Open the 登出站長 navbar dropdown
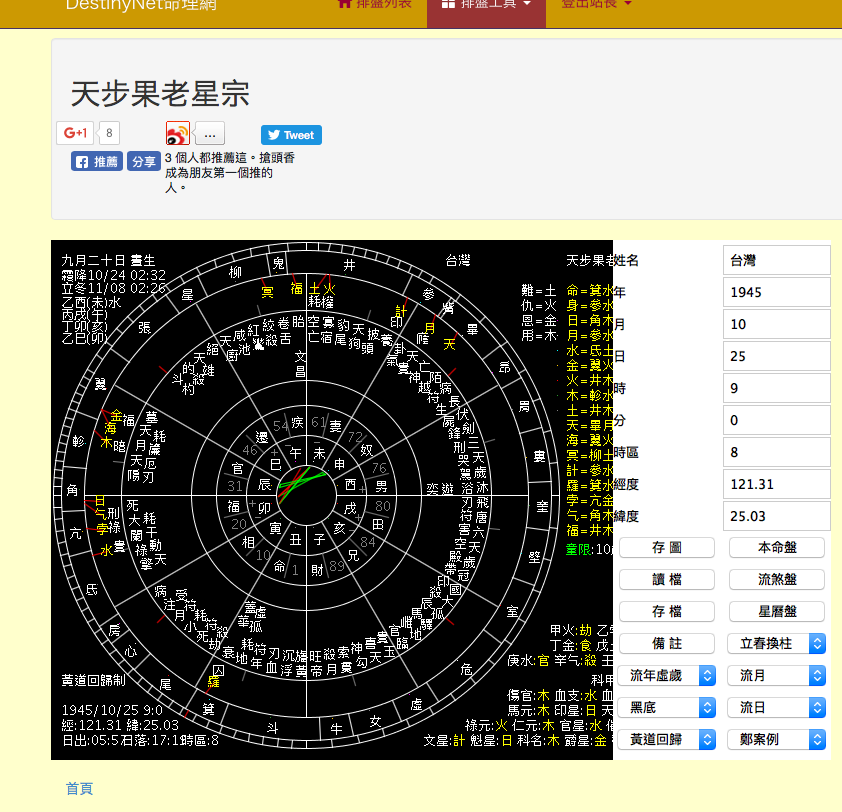Screen dimensions: 842x812 click(596, 4)
